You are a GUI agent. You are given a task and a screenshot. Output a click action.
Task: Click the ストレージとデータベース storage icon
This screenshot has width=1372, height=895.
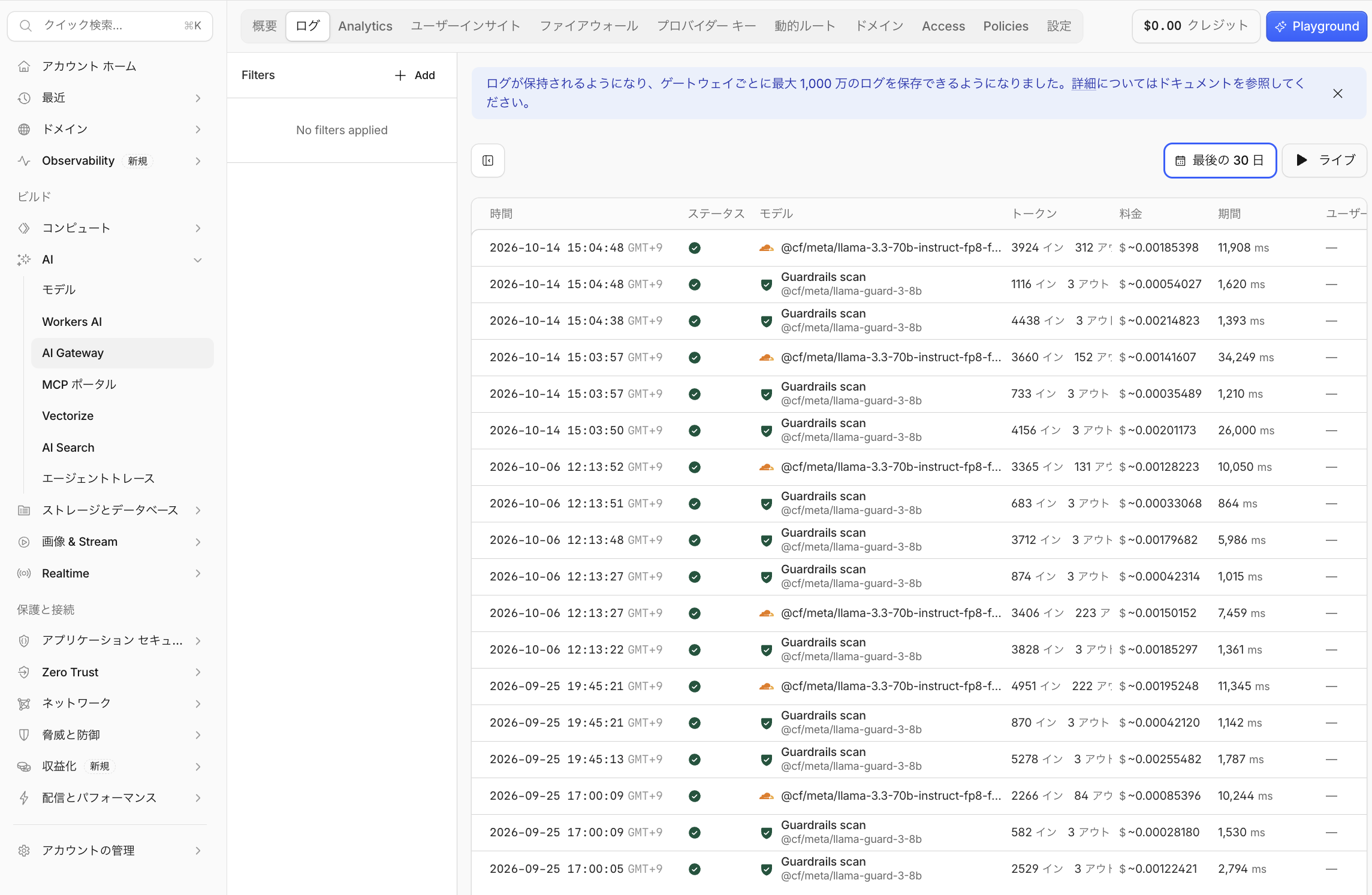point(24,510)
